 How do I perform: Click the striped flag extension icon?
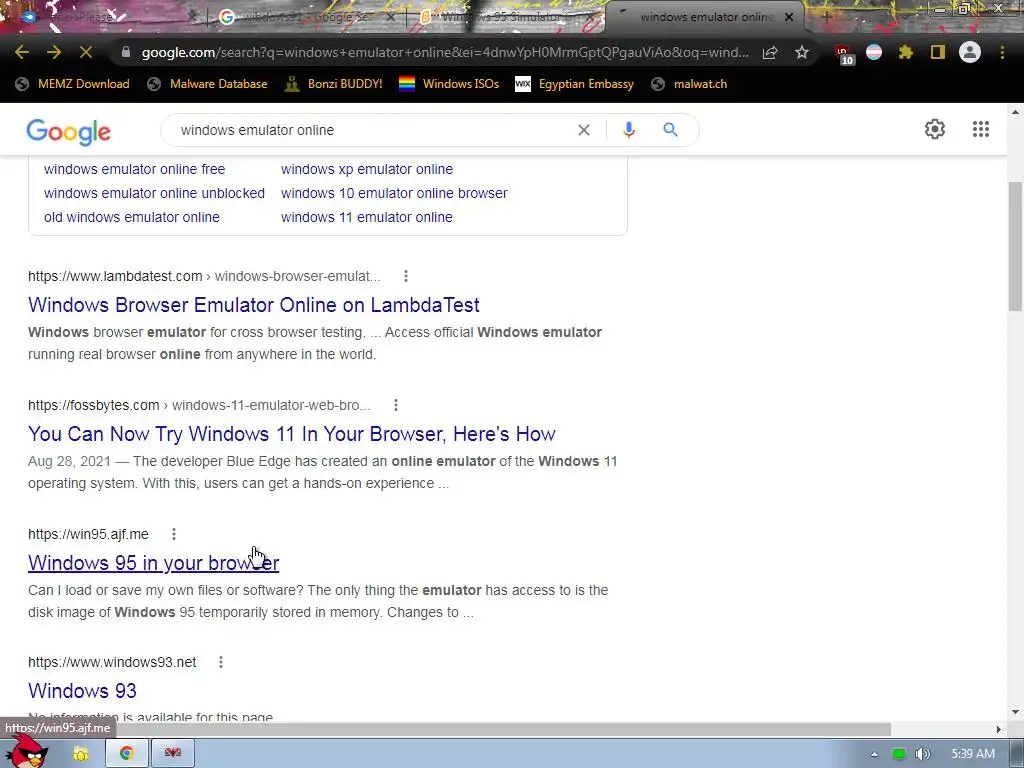pyautogui.click(x=874, y=52)
